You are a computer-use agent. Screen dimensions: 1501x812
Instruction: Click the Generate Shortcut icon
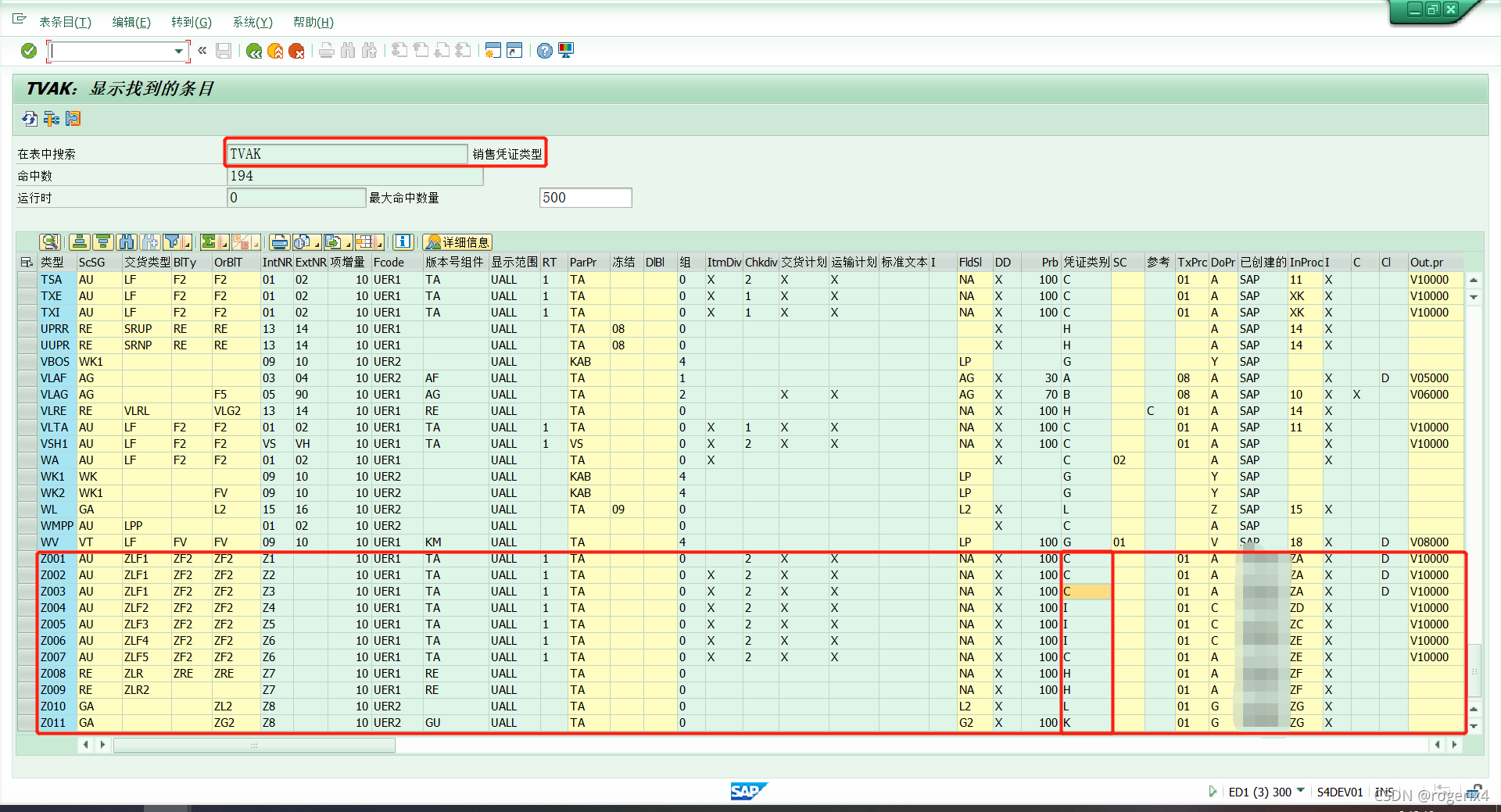tap(514, 51)
